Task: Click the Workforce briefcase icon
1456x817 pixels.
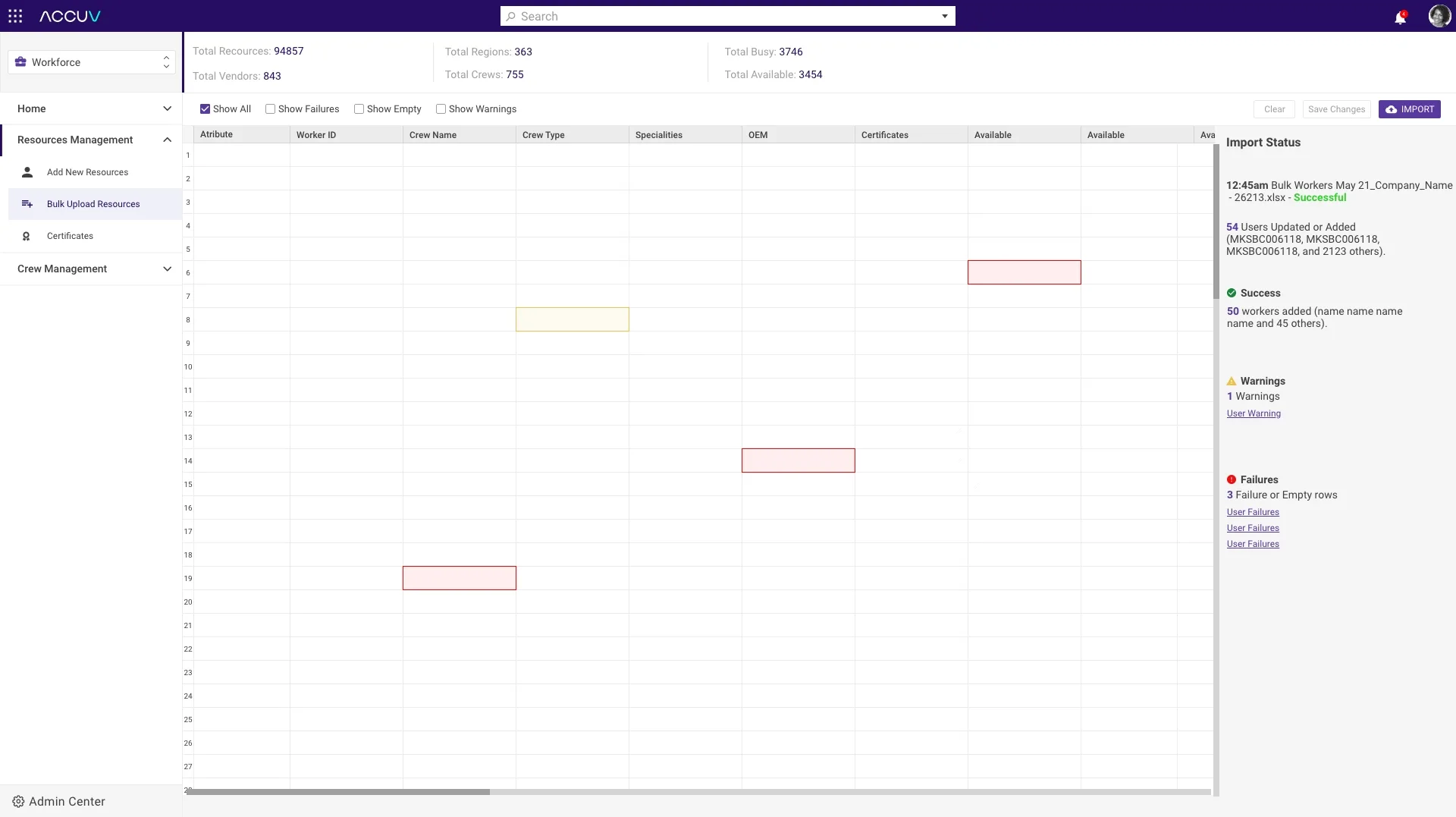Action: tap(20, 62)
